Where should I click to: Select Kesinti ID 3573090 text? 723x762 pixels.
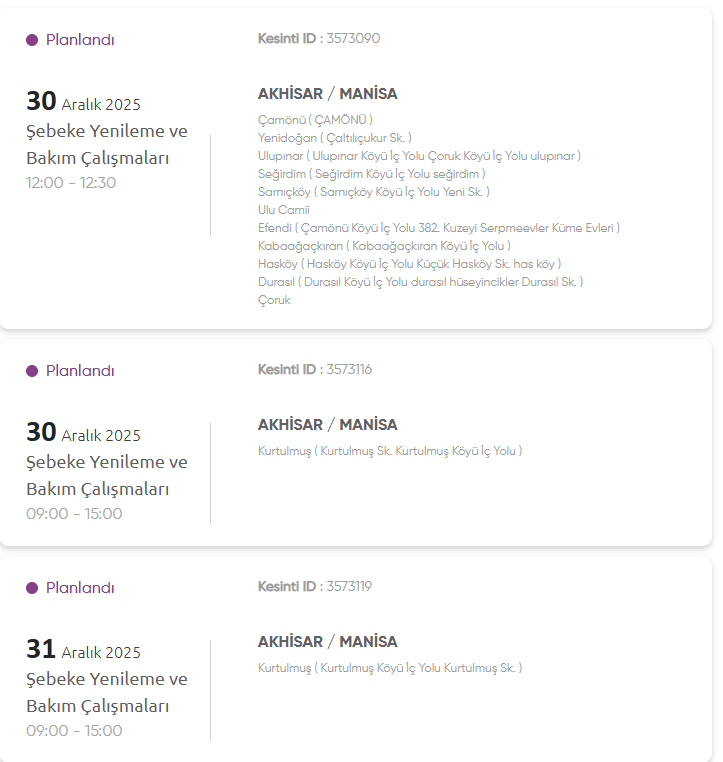(x=319, y=39)
